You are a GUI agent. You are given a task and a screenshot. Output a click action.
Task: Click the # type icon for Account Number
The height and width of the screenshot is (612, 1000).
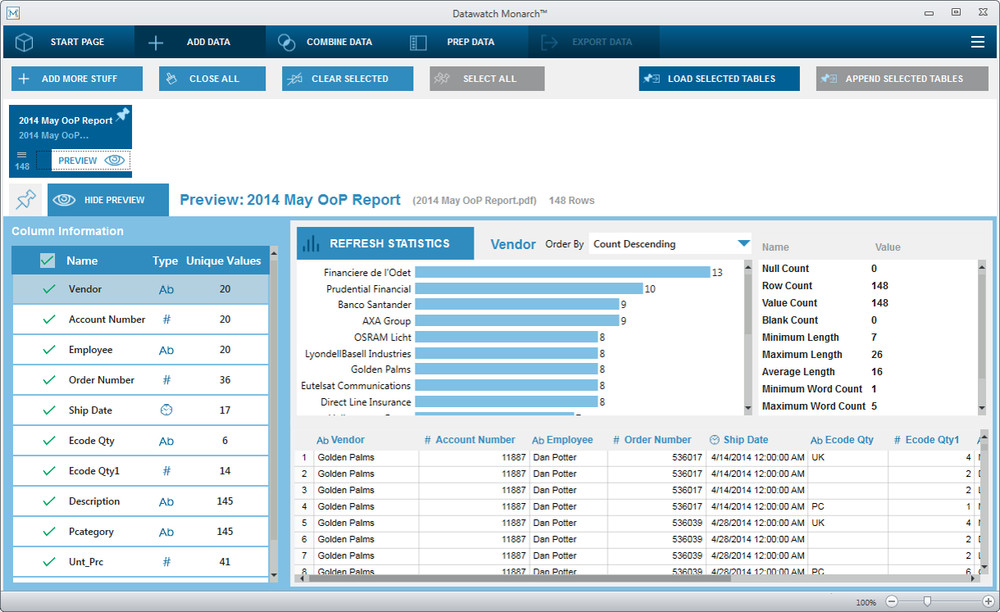(166, 319)
